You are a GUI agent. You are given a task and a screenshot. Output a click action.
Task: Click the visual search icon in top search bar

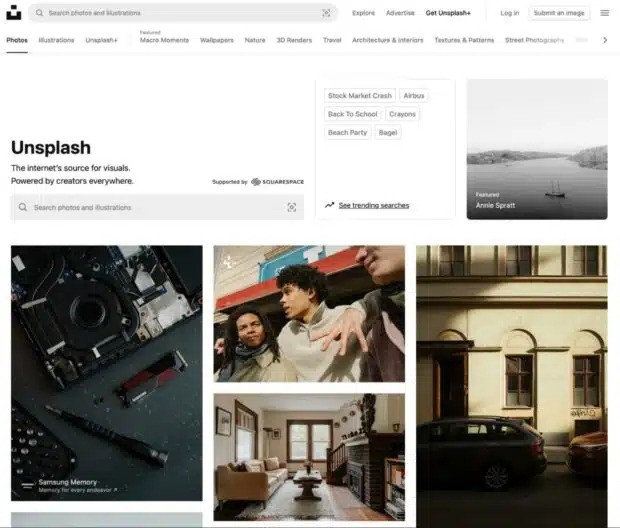326,13
